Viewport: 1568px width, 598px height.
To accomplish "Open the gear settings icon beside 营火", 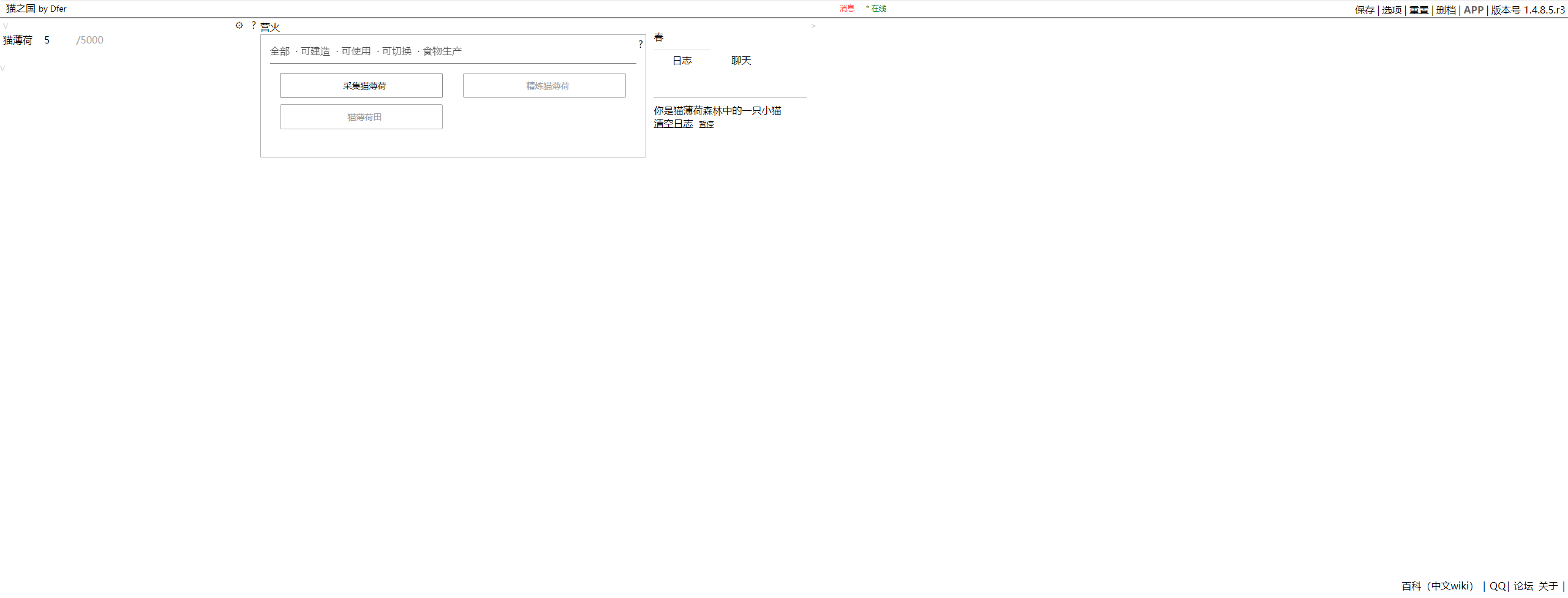I will [x=239, y=26].
